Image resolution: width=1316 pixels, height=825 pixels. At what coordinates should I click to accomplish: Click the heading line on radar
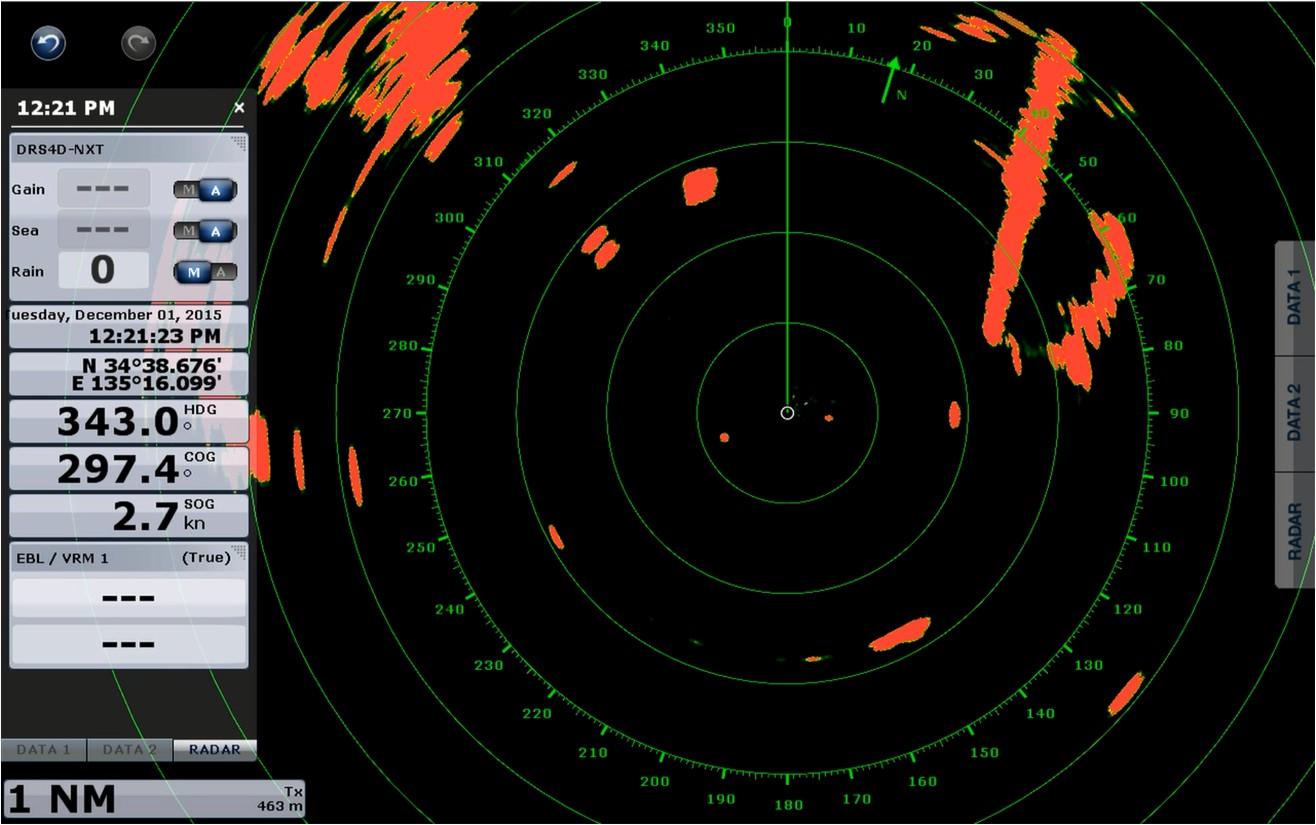787,215
